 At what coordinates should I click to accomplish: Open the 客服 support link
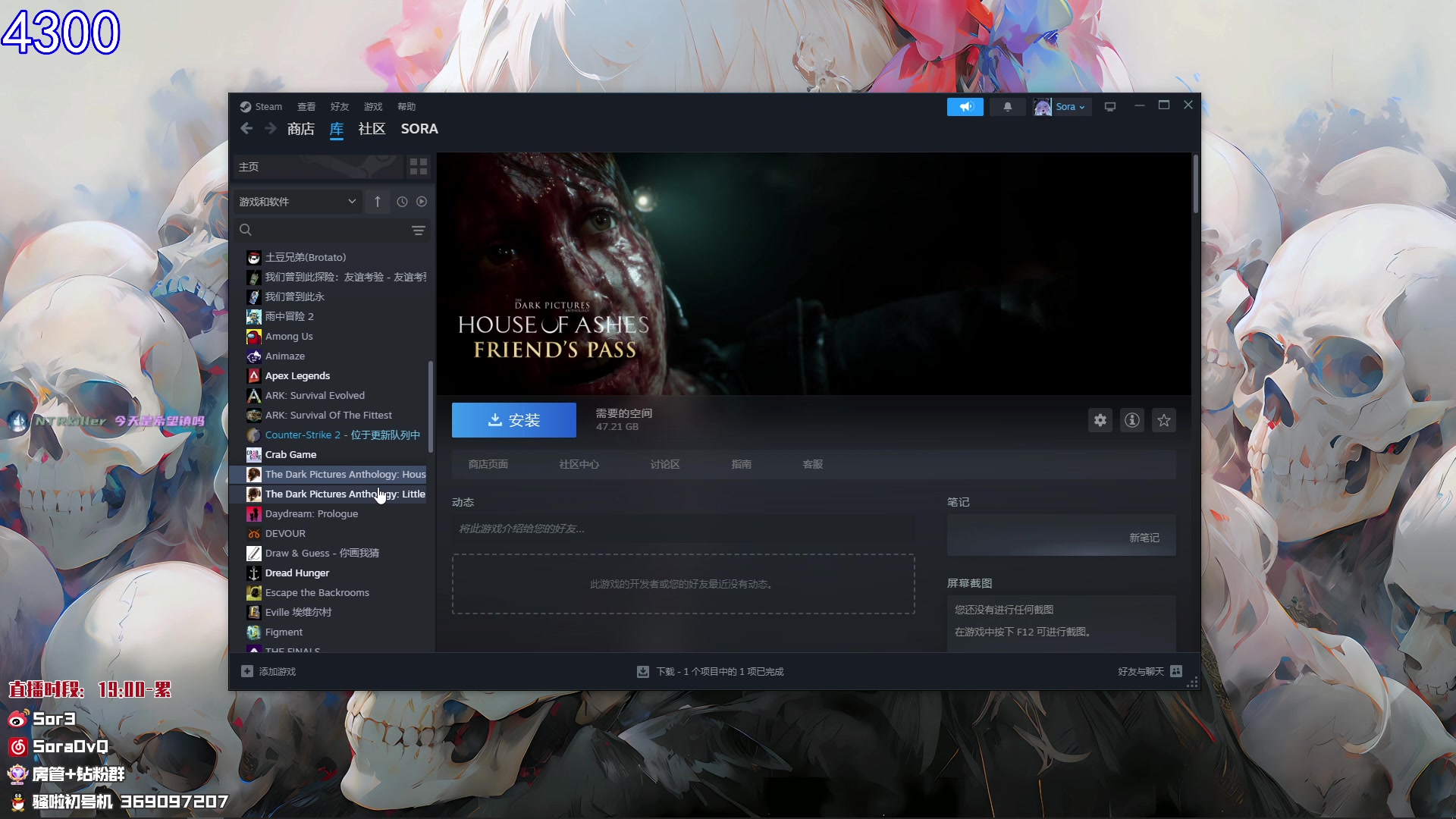[x=813, y=464]
